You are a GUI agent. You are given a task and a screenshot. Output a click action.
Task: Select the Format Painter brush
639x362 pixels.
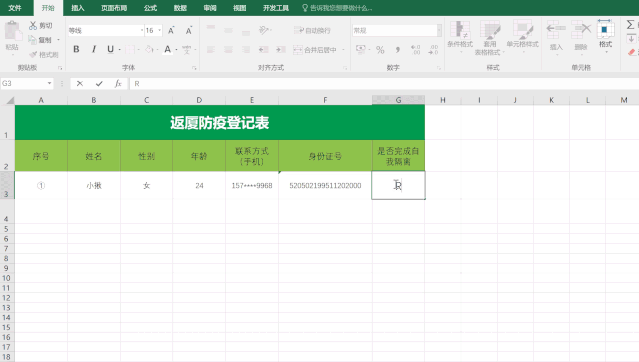pos(33,54)
